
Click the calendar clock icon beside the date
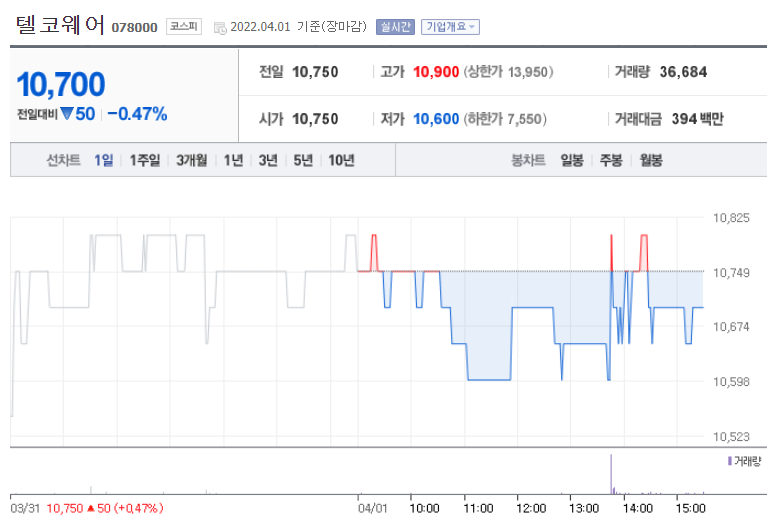click(220, 28)
